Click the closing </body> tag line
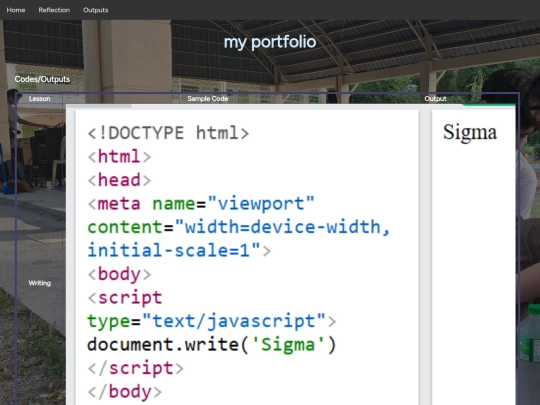 click(x=125, y=392)
